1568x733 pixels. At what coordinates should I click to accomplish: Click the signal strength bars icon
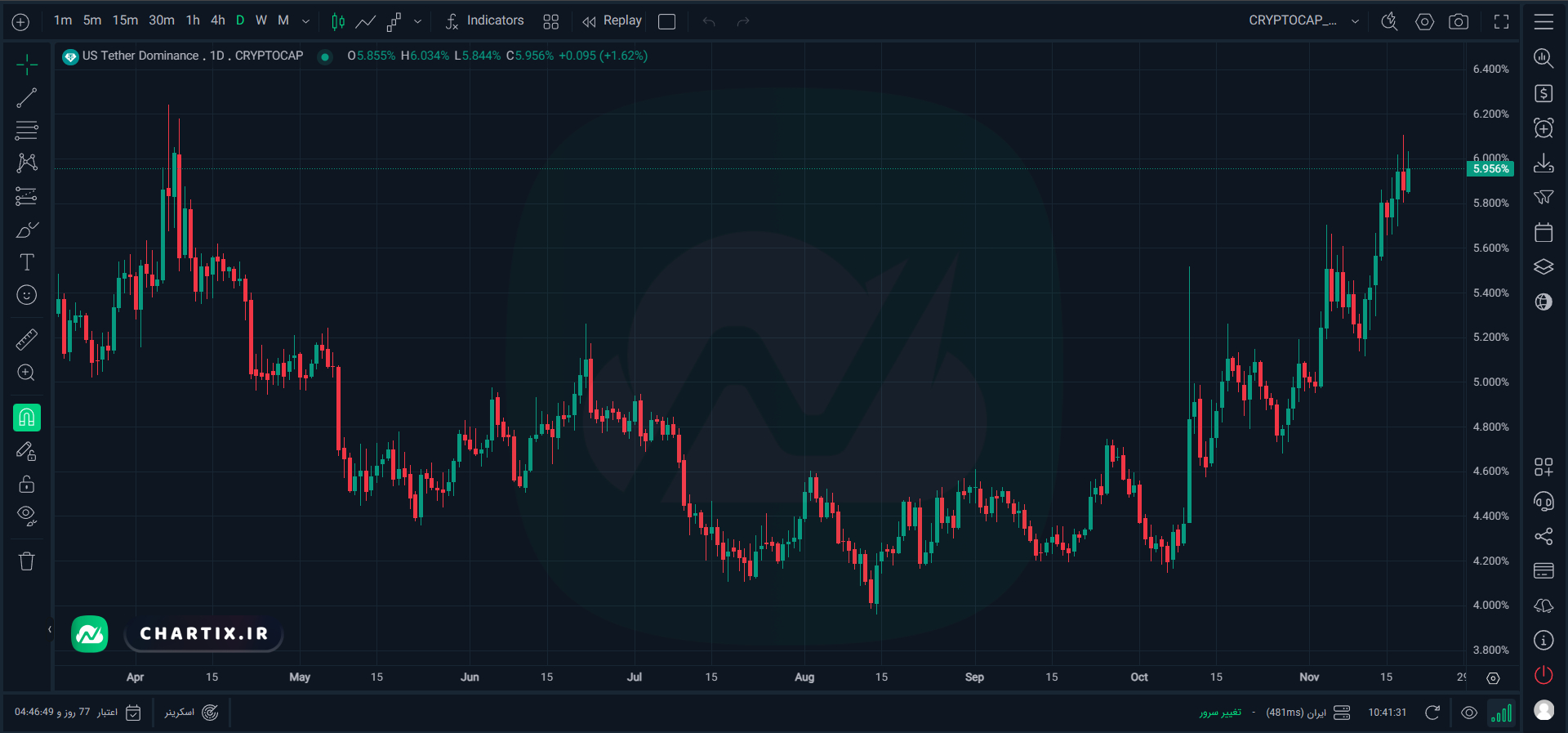1501,713
